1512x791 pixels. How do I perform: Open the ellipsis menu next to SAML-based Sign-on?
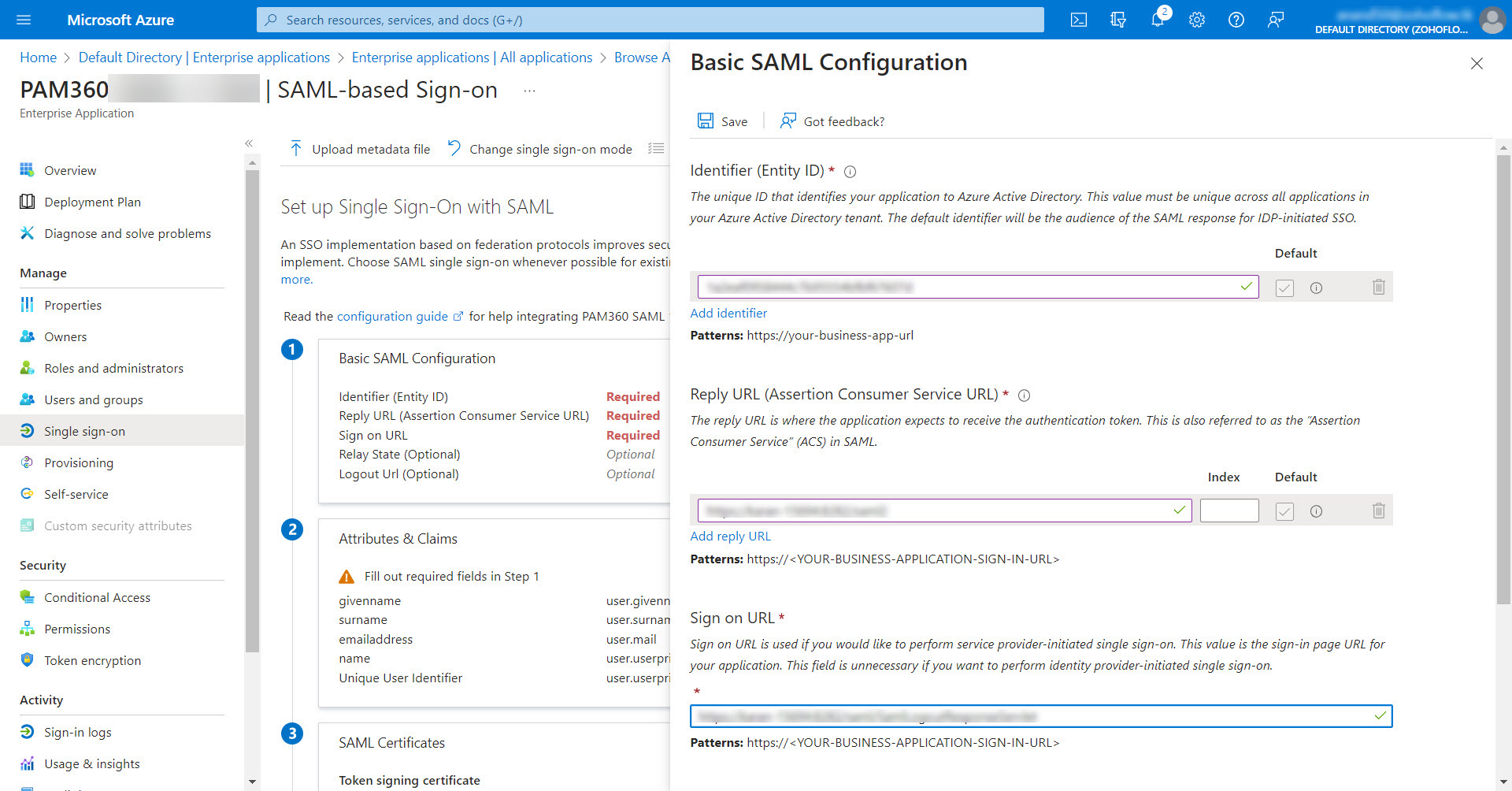528,90
